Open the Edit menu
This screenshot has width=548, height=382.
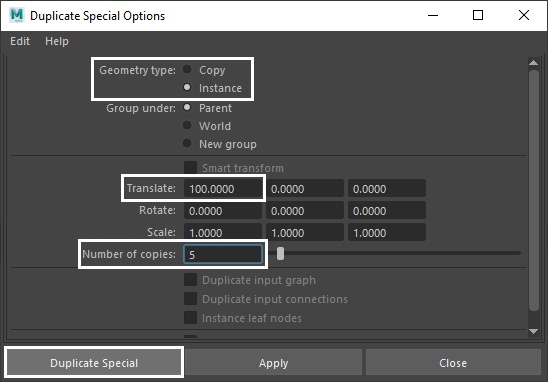[20, 41]
